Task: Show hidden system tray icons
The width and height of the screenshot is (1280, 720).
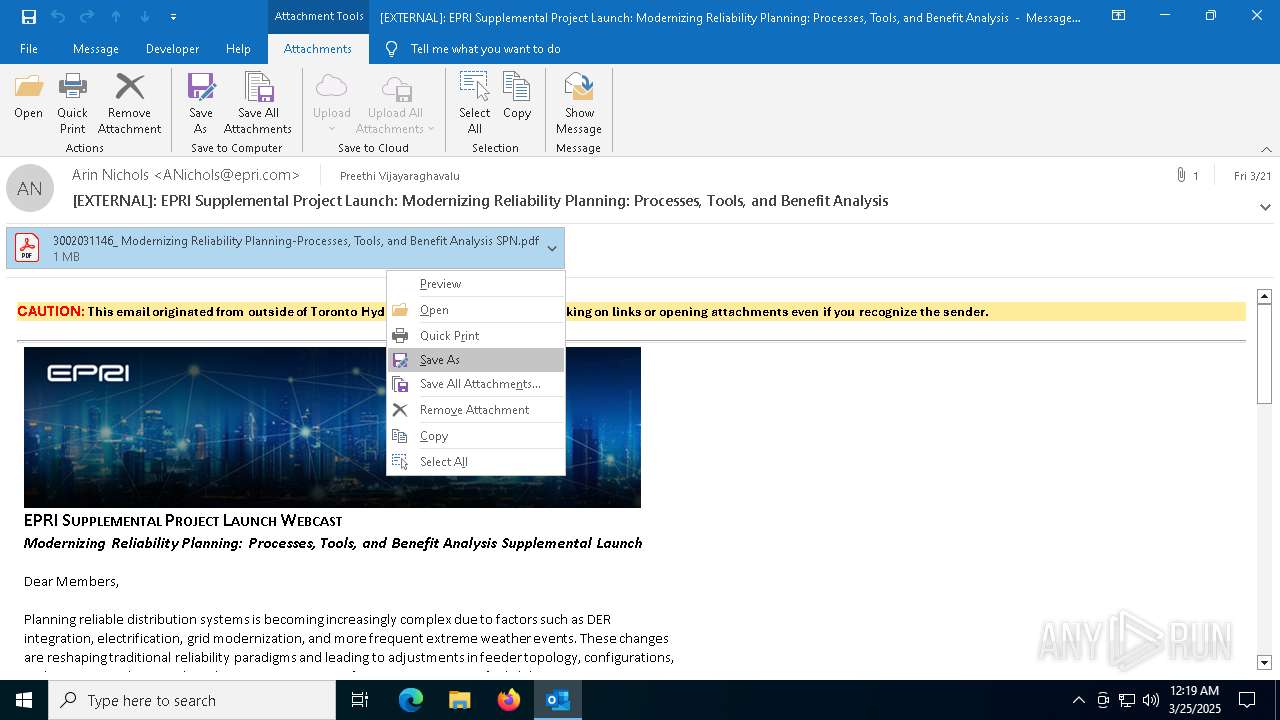Action: click(1078, 700)
